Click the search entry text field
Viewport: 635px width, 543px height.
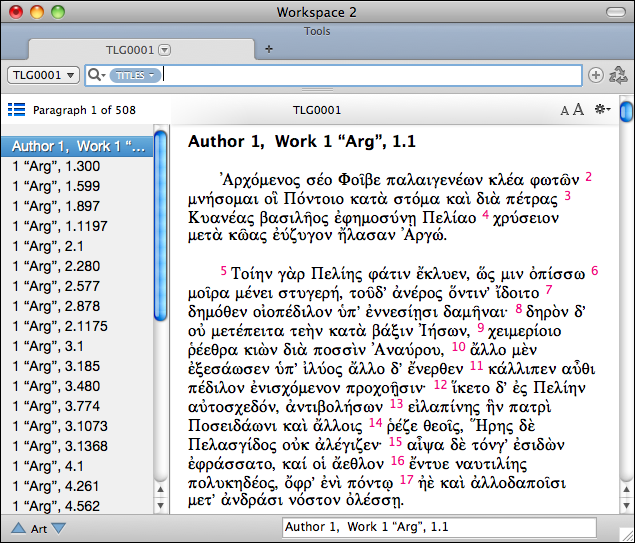coord(370,75)
